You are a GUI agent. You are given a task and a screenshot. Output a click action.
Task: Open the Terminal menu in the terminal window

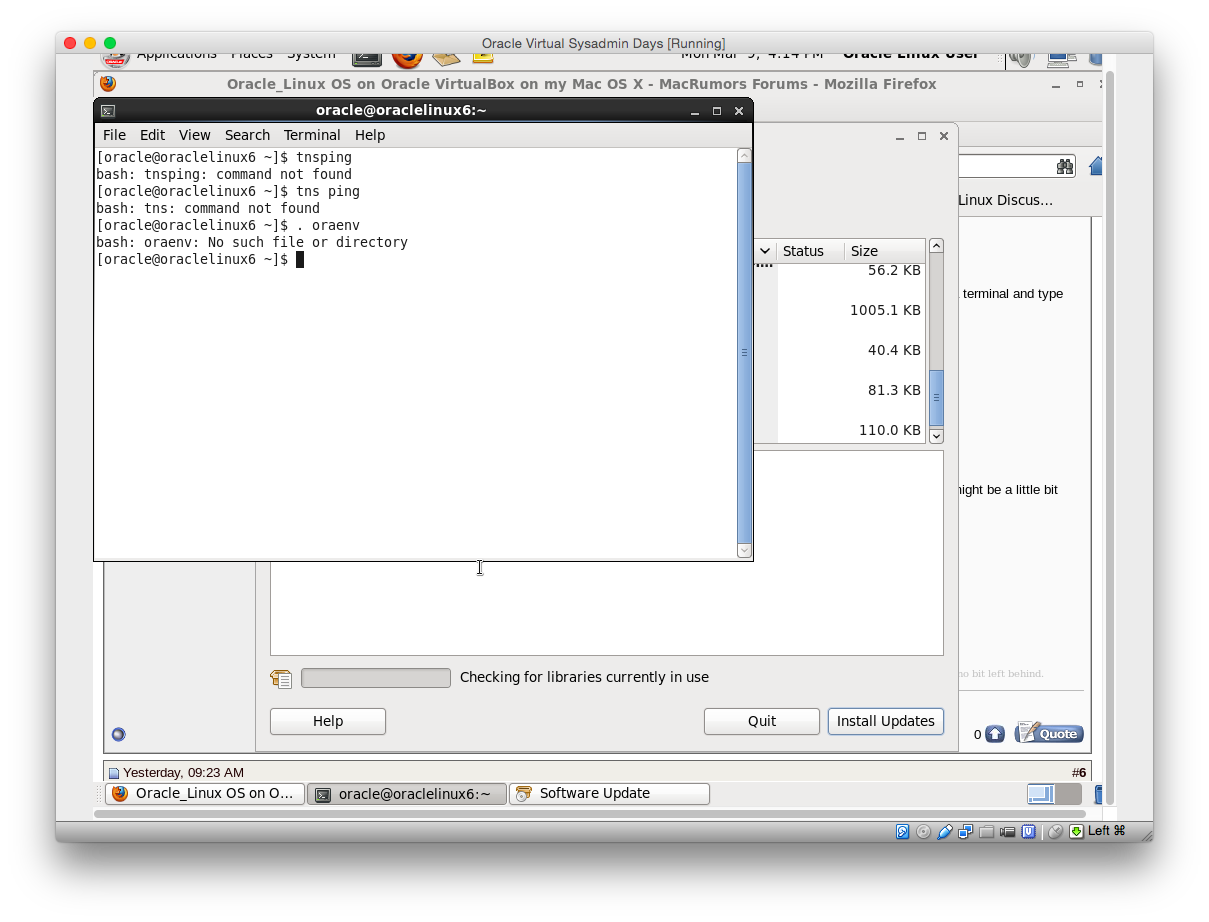pos(312,135)
